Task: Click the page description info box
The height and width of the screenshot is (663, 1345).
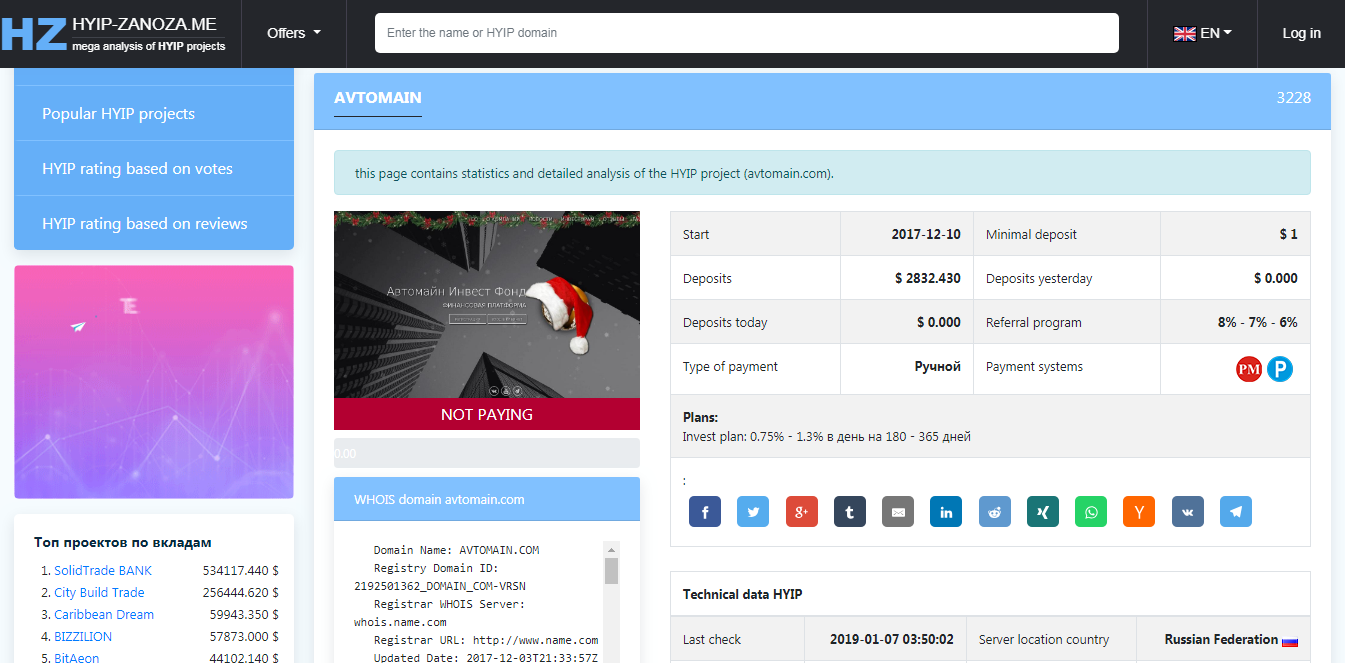Action: point(822,173)
